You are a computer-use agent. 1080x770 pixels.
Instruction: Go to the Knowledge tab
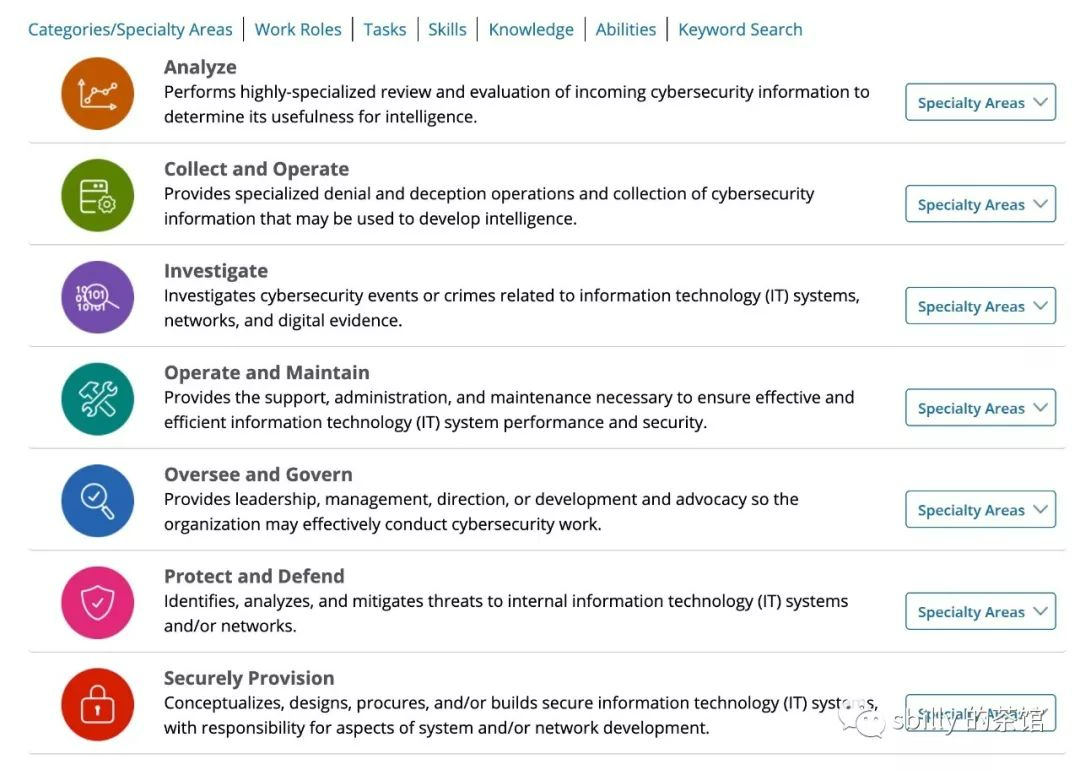pyautogui.click(x=531, y=29)
